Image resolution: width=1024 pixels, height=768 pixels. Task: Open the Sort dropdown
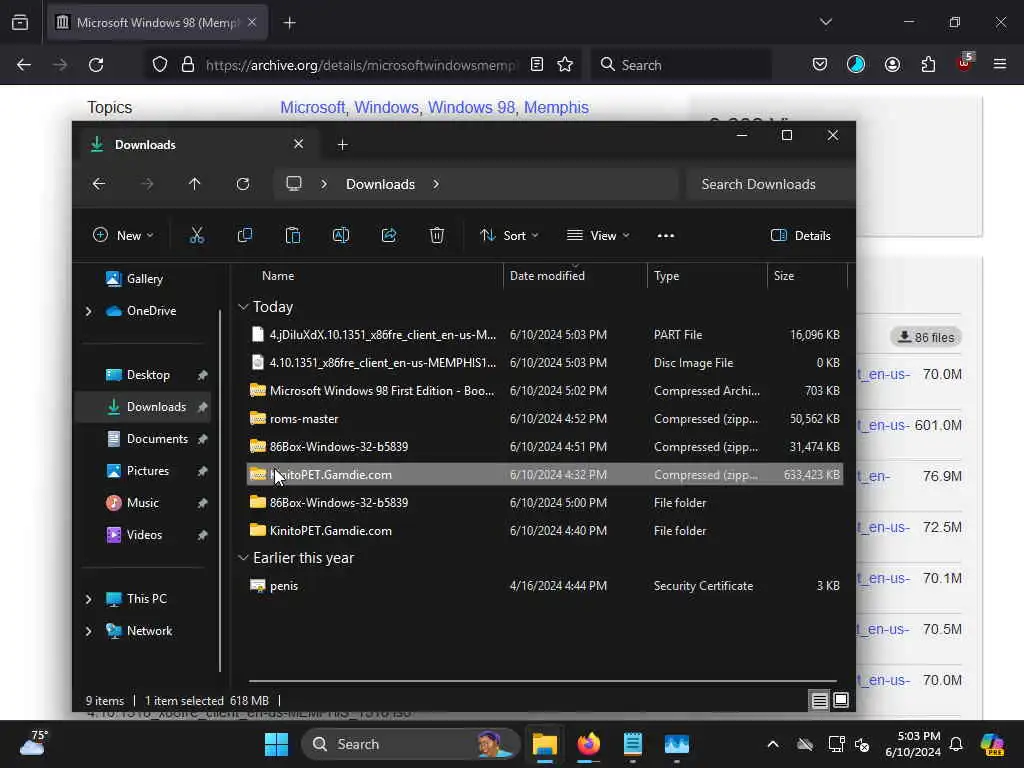(x=509, y=235)
